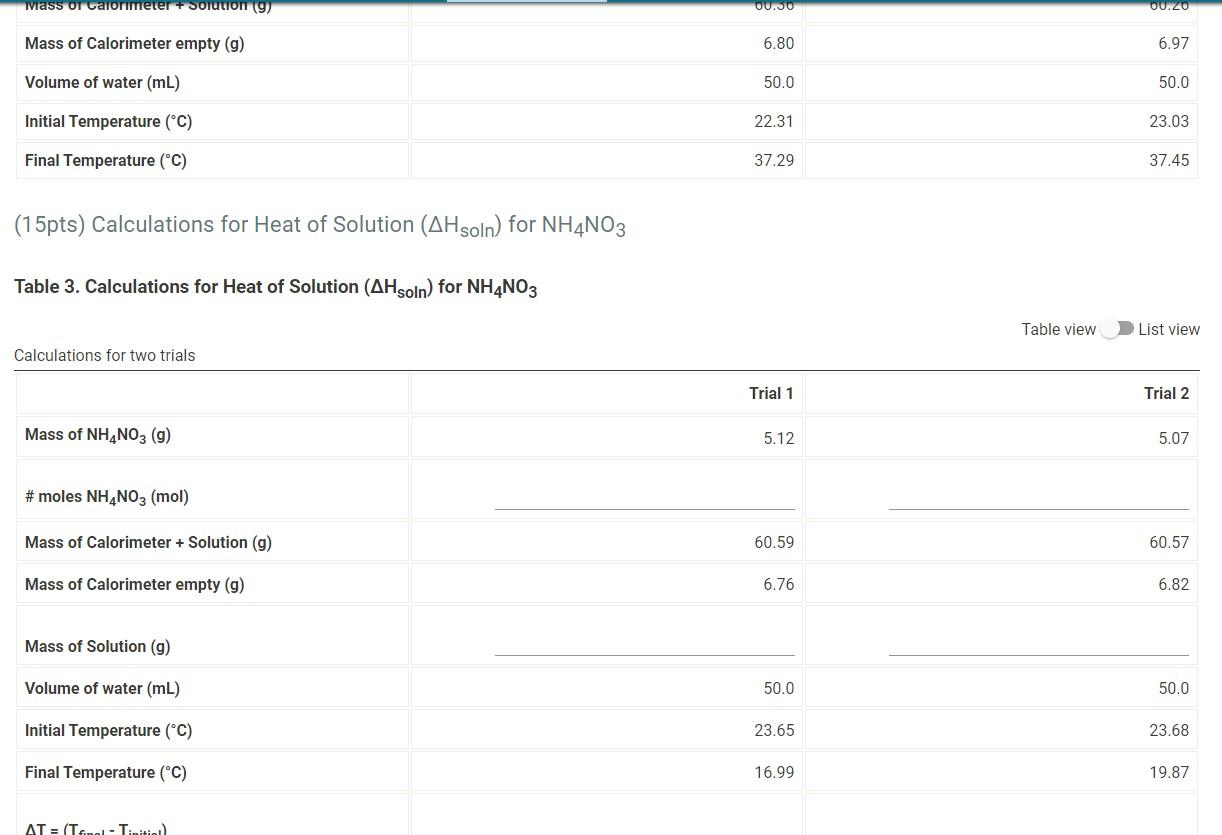The image size is (1222, 835).
Task: Click the ΔT row label at the bottom
Action: 90,828
